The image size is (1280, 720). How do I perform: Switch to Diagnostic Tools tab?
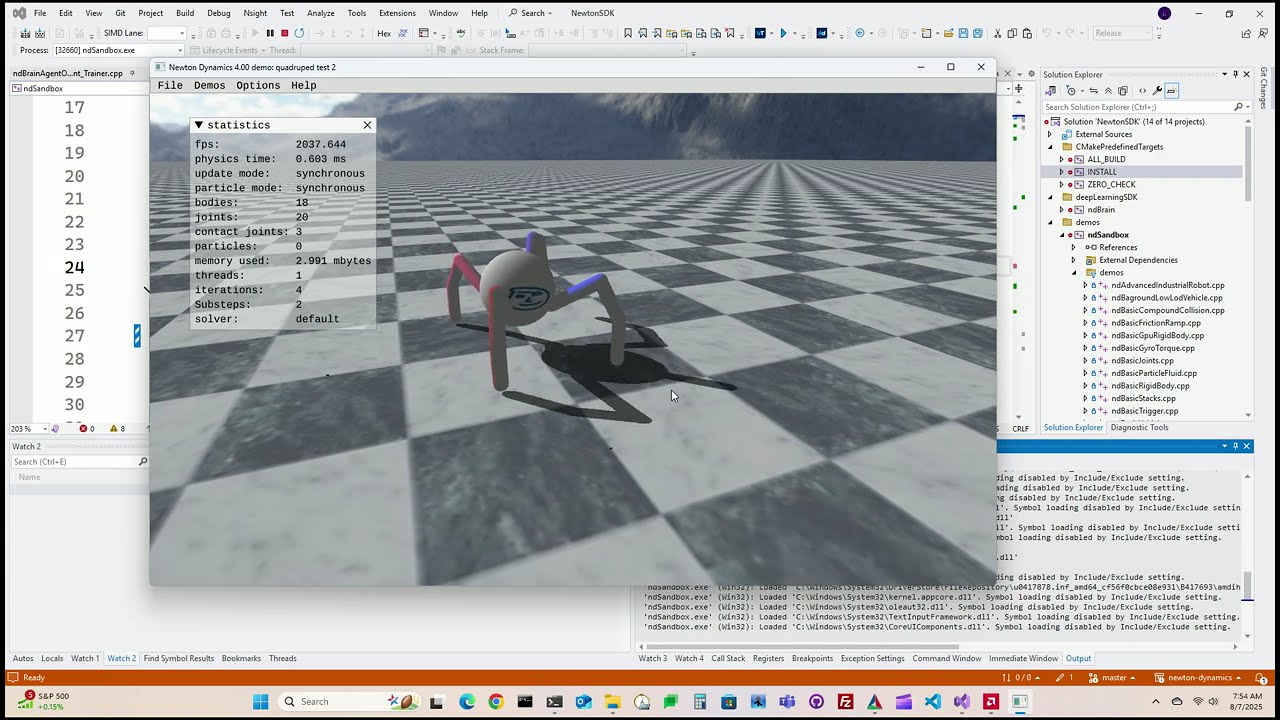1139,427
